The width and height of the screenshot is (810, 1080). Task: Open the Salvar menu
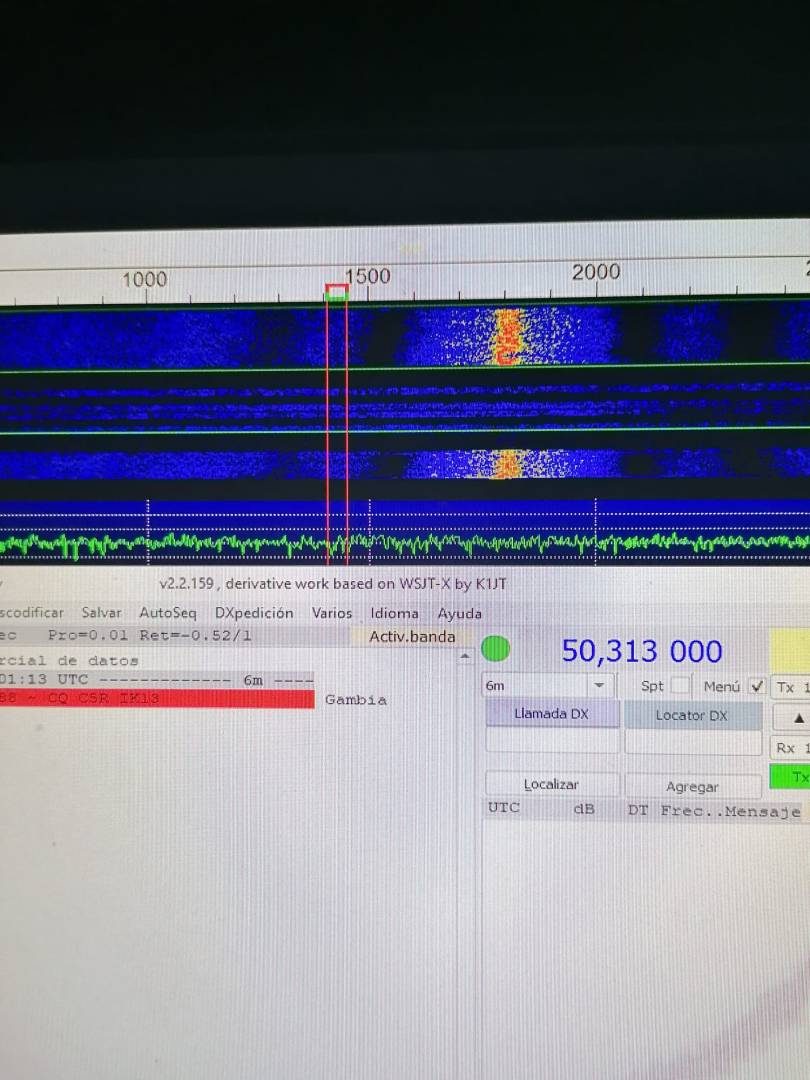tap(101, 613)
